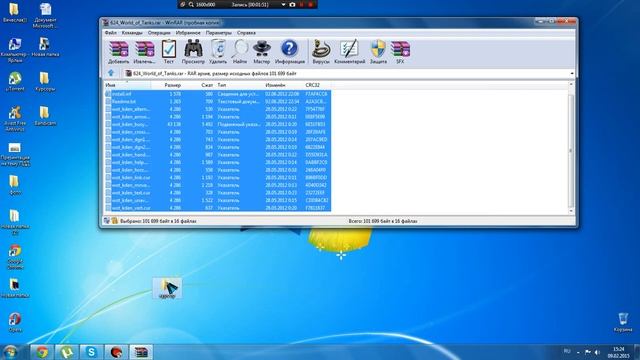Open the Команды menu
This screenshot has height=360, width=640.
(132, 33)
